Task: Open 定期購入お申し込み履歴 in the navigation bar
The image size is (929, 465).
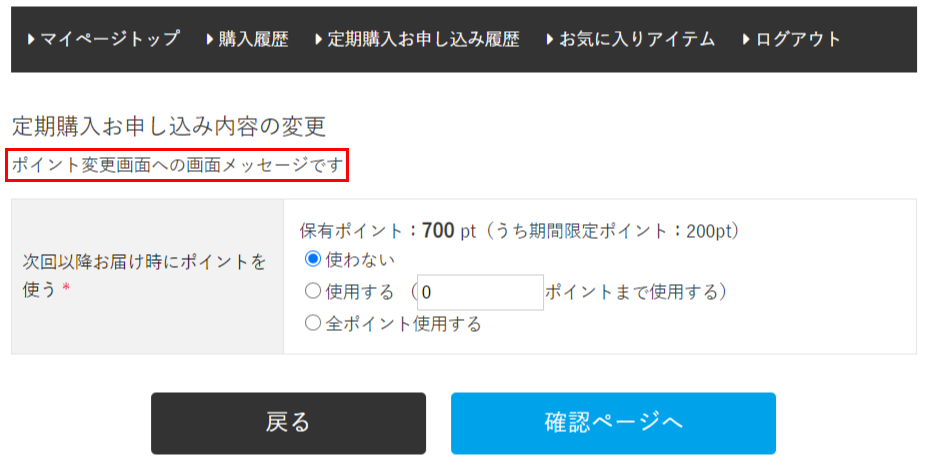Action: [423, 40]
